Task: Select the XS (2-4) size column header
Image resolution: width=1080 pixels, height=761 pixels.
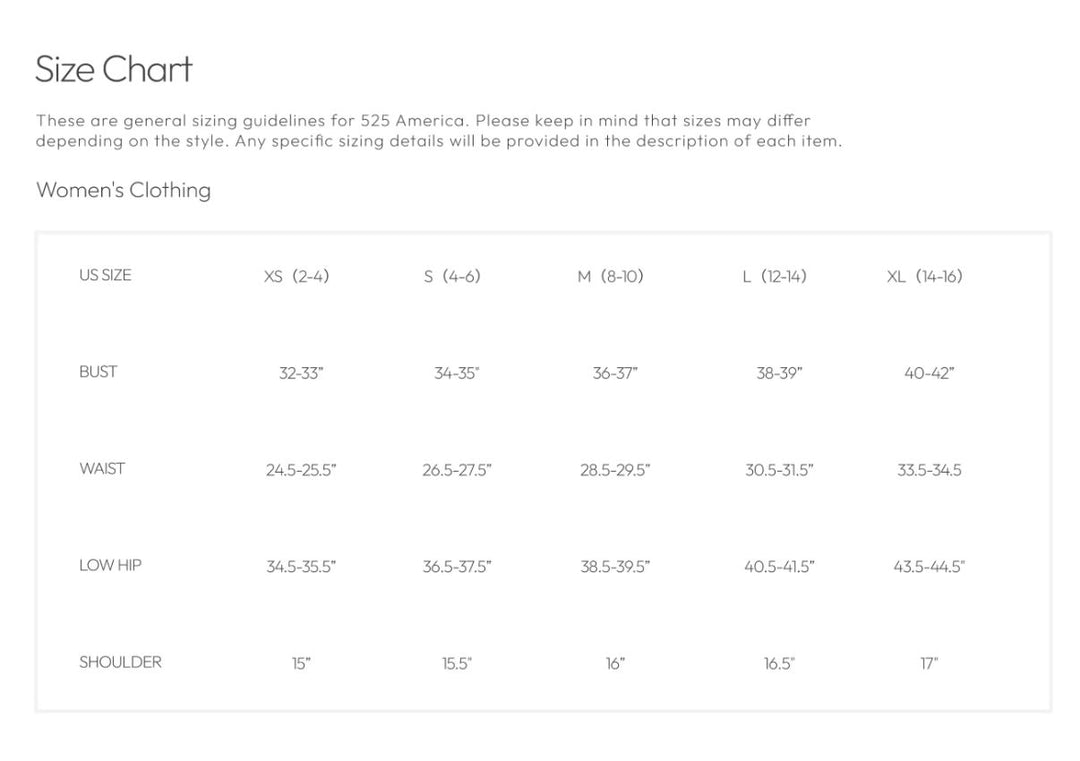Action: tap(296, 276)
